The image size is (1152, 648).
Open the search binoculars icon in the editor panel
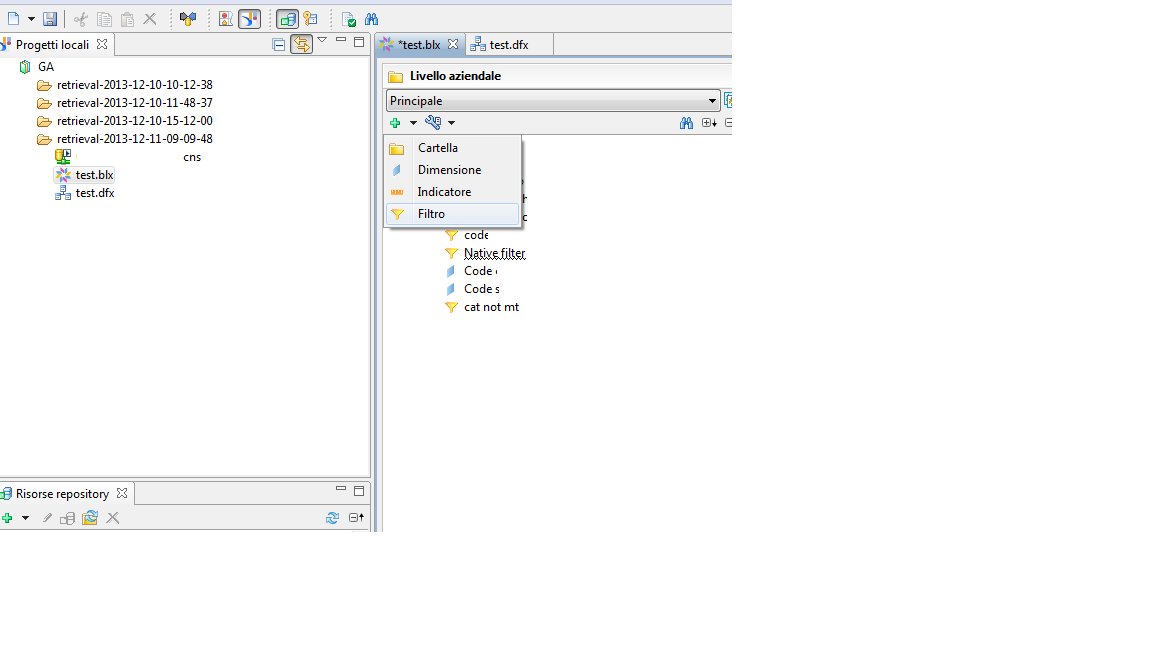pos(687,122)
